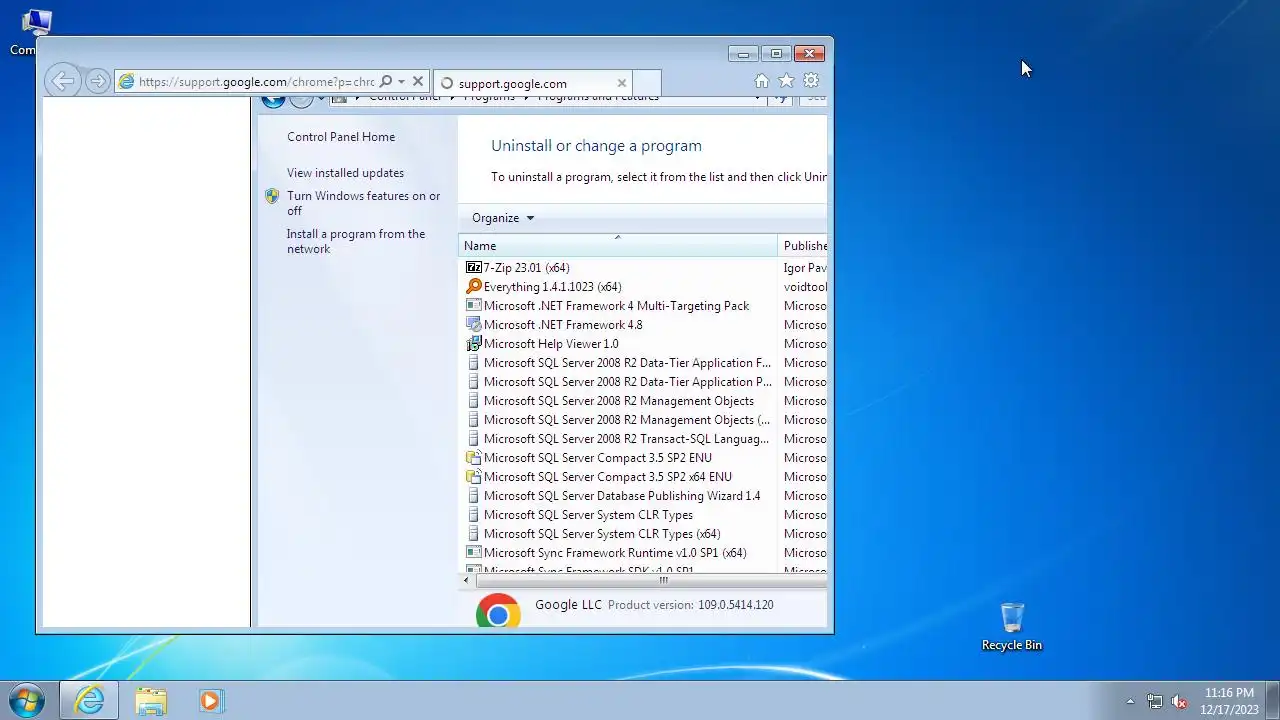This screenshot has width=1280, height=720.
Task: Select SQL Server 2008 R2 Data-Tier Application P... row
Action: pos(643,382)
